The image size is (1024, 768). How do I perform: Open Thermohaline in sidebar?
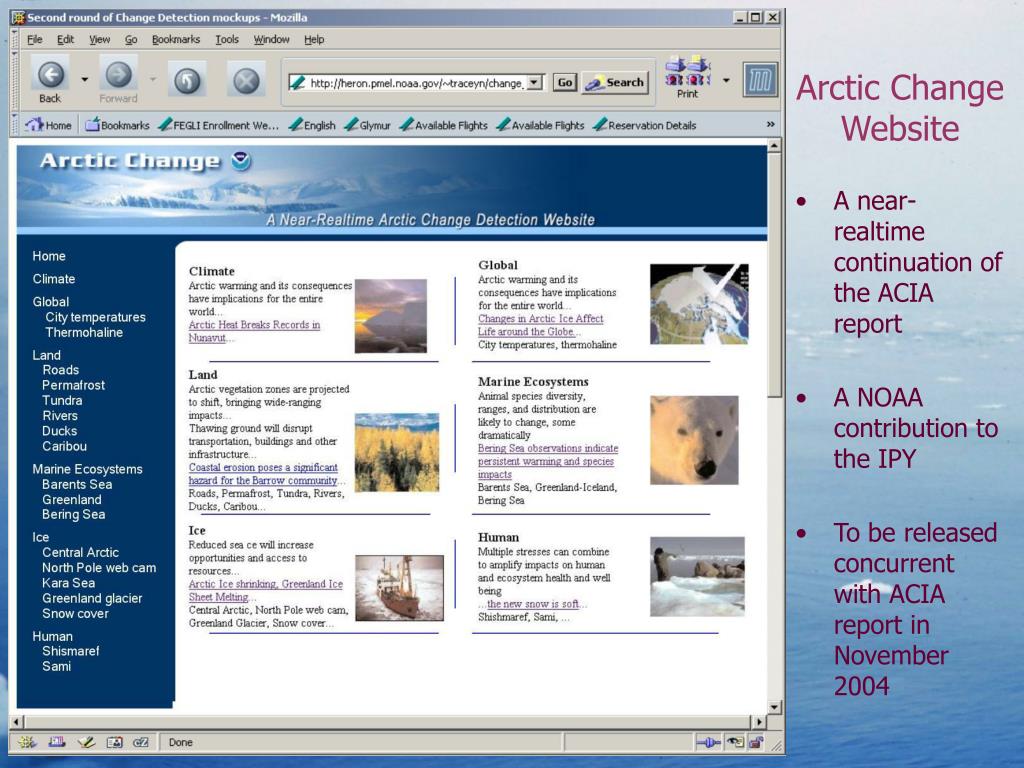pyautogui.click(x=84, y=332)
